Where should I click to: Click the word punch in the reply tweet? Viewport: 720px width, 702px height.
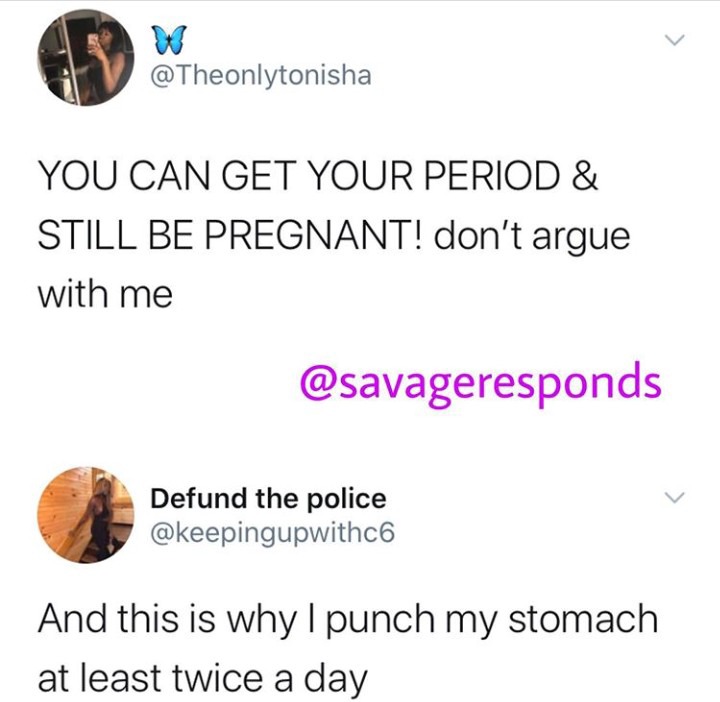[381, 621]
